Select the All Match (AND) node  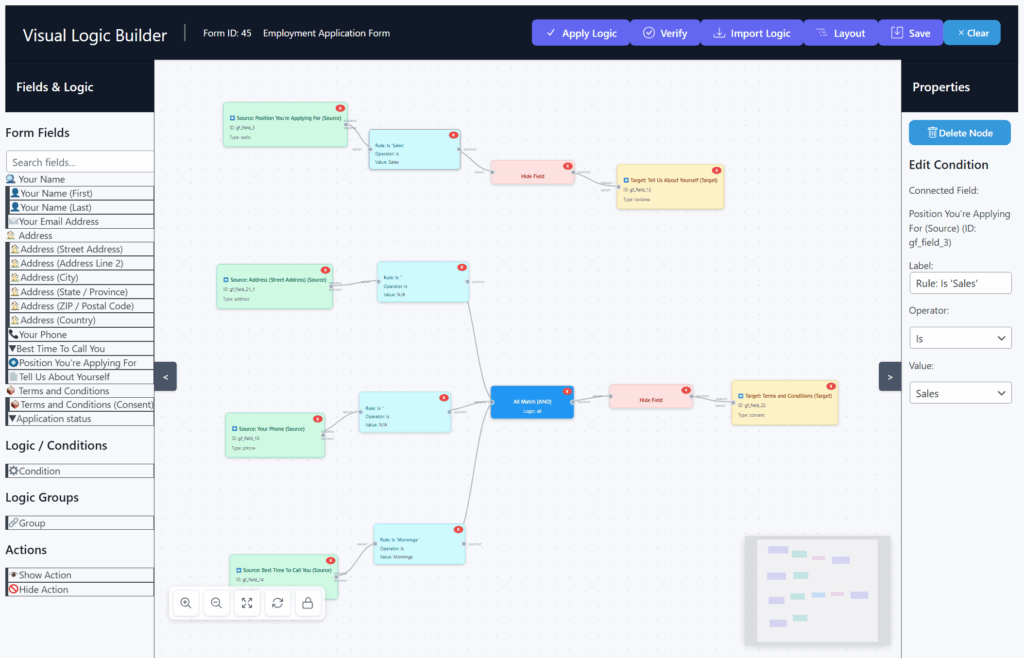(532, 402)
